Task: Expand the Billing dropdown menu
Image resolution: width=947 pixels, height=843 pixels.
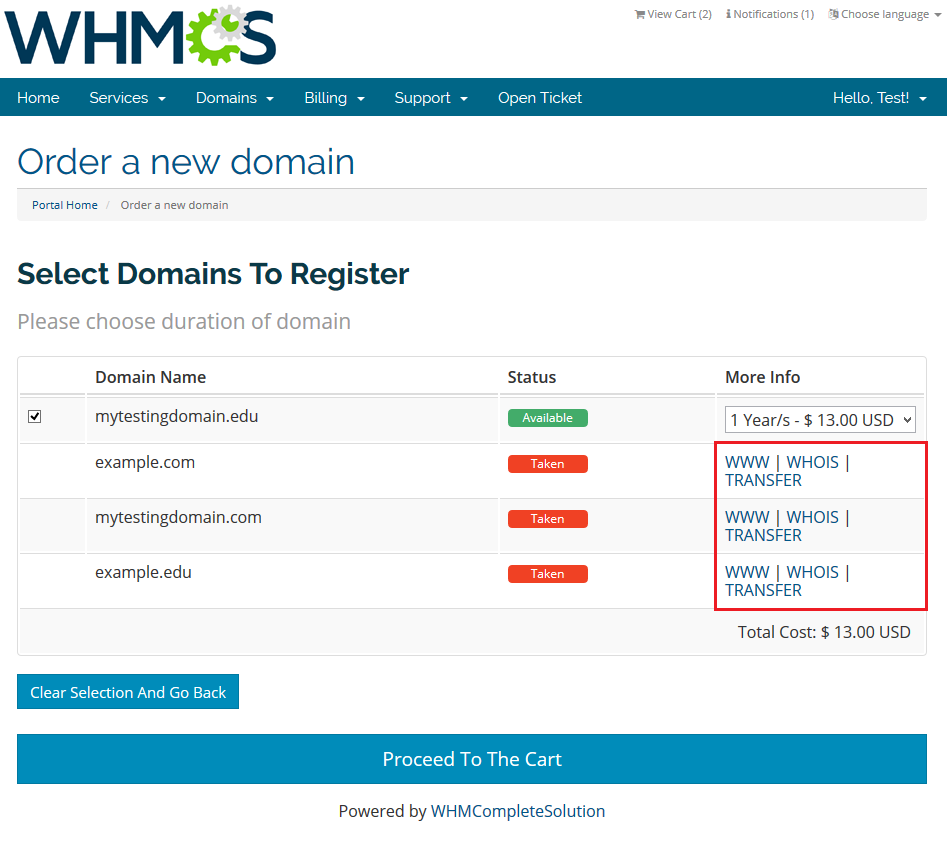Action: (334, 98)
